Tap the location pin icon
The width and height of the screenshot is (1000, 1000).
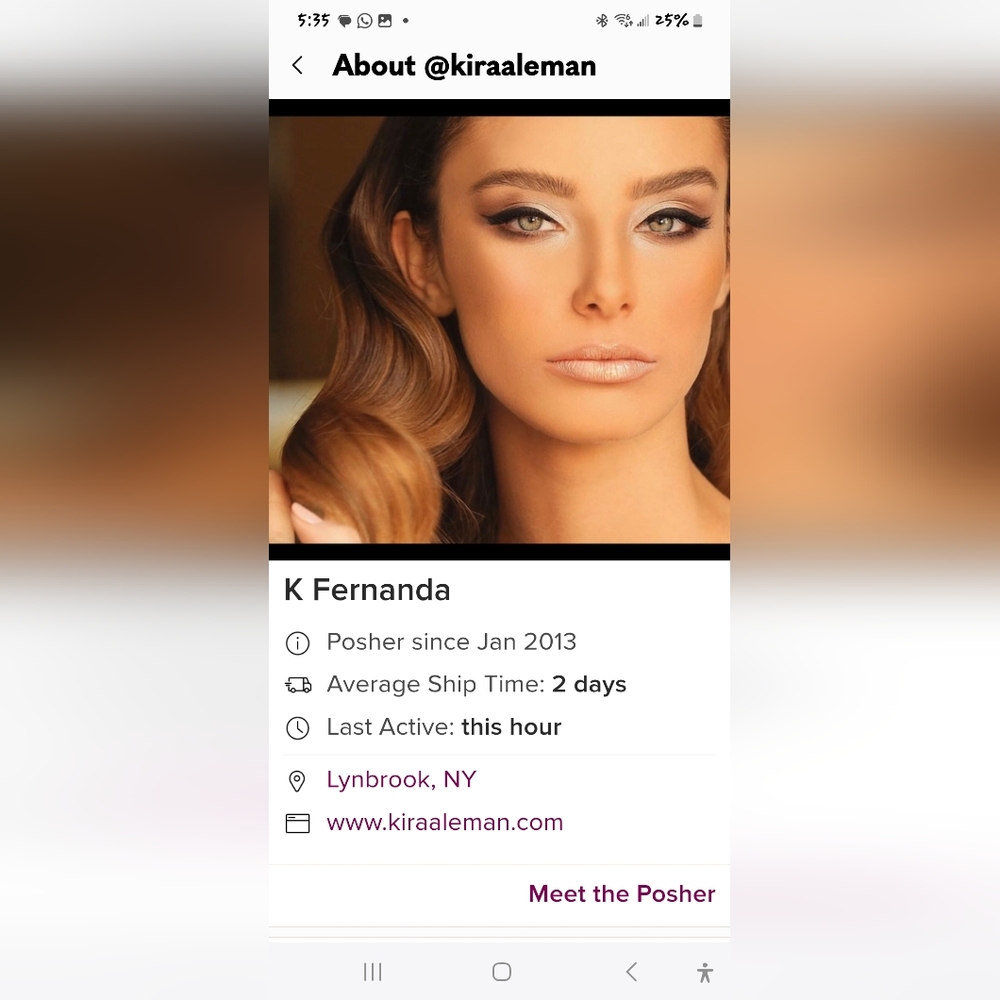297,781
